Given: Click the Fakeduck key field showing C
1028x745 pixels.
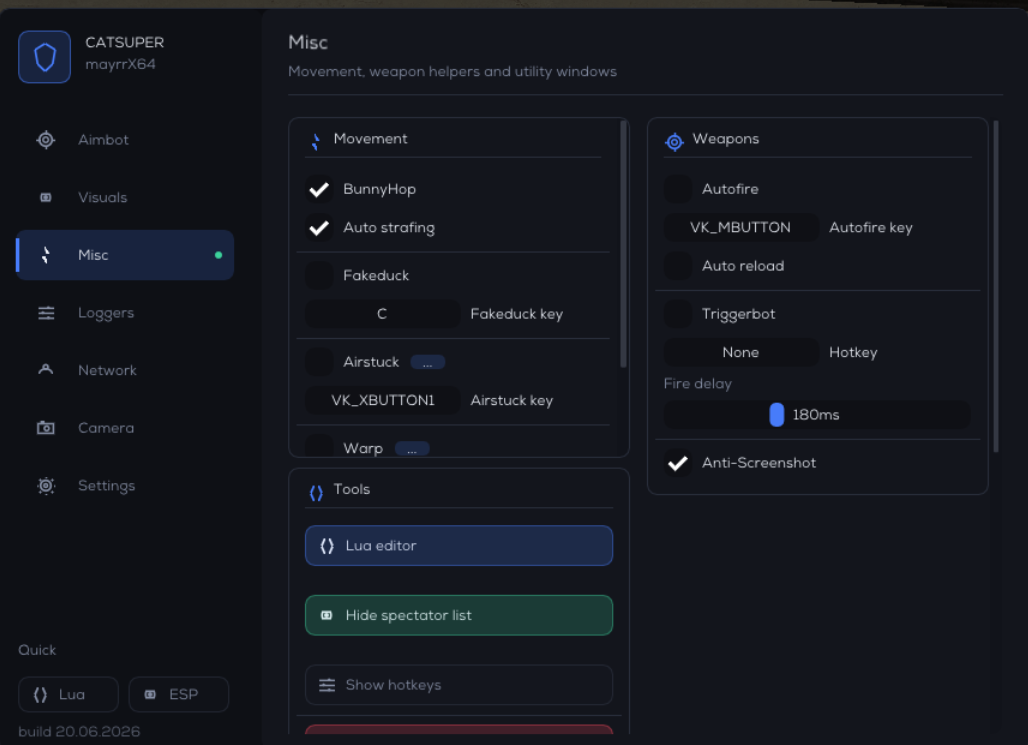Looking at the screenshot, I should (382, 314).
